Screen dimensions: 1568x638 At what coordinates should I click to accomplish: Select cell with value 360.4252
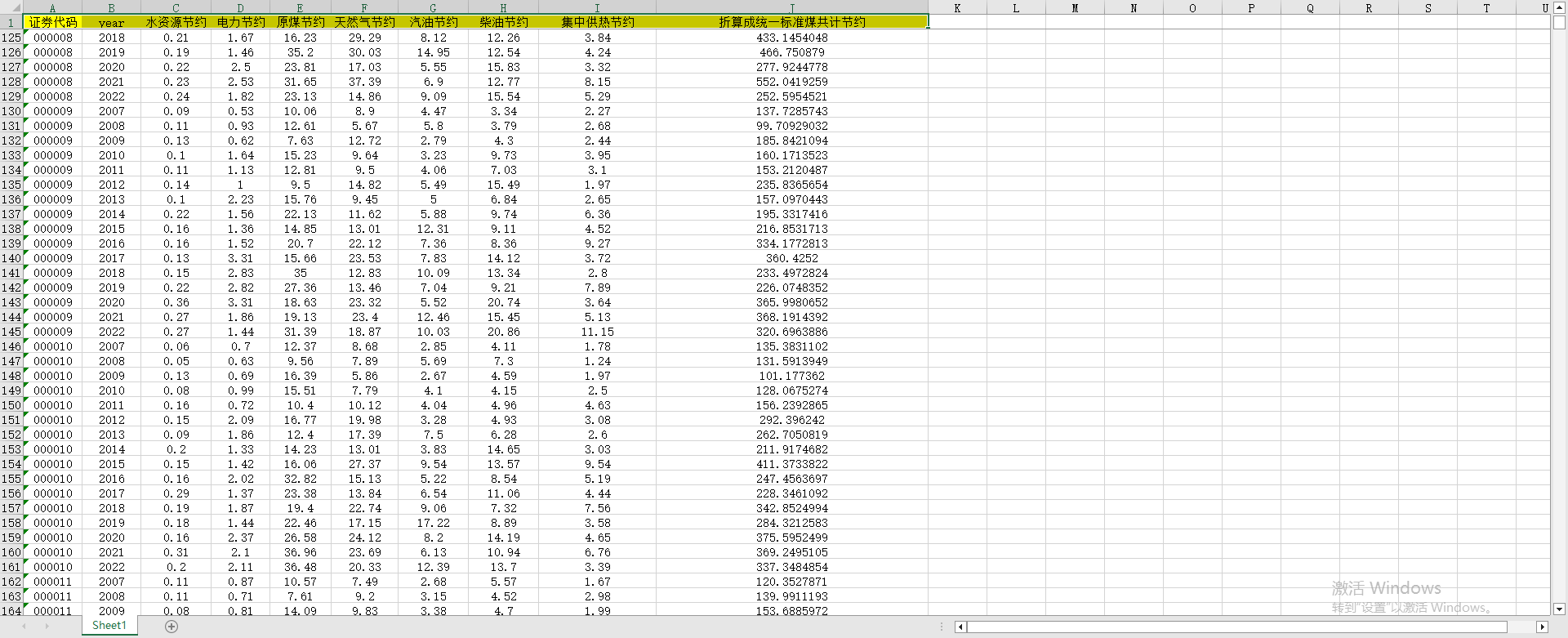pos(791,258)
